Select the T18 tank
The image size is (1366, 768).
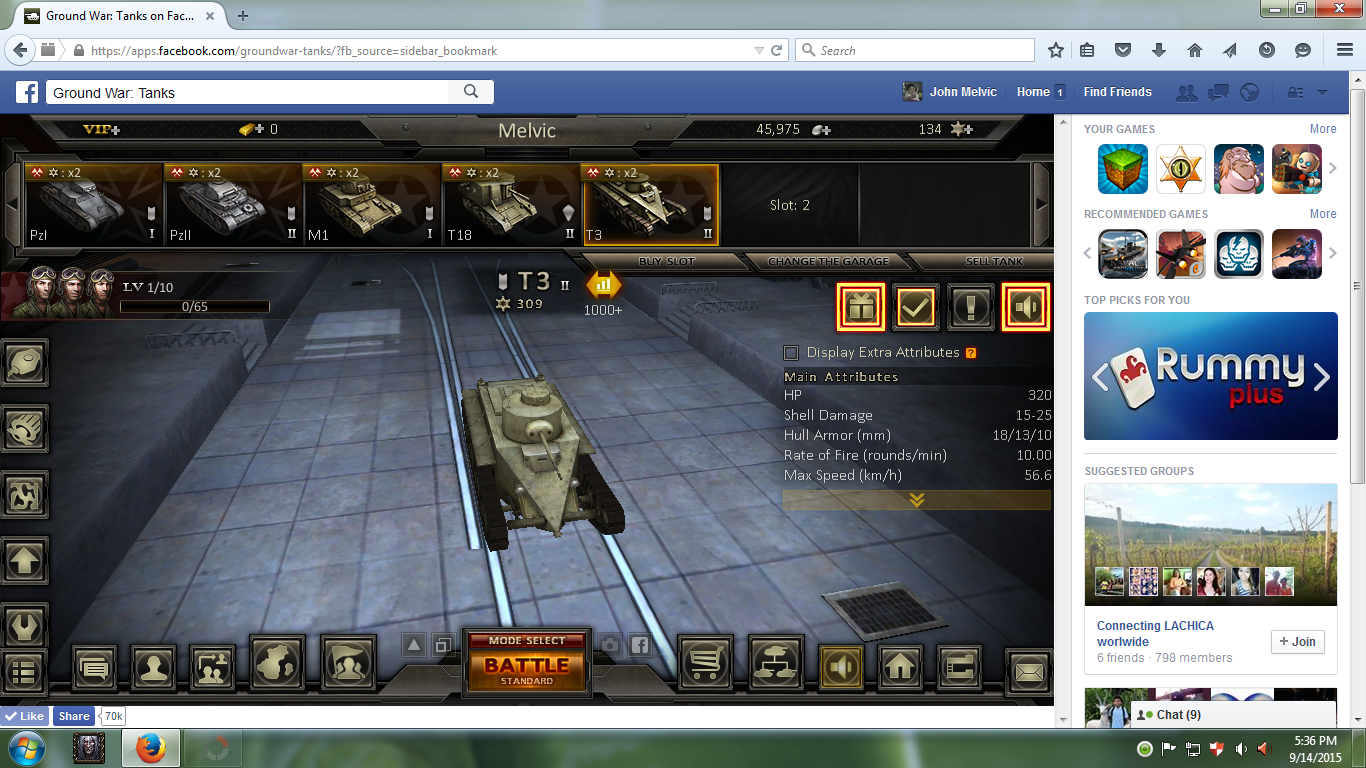click(x=511, y=205)
